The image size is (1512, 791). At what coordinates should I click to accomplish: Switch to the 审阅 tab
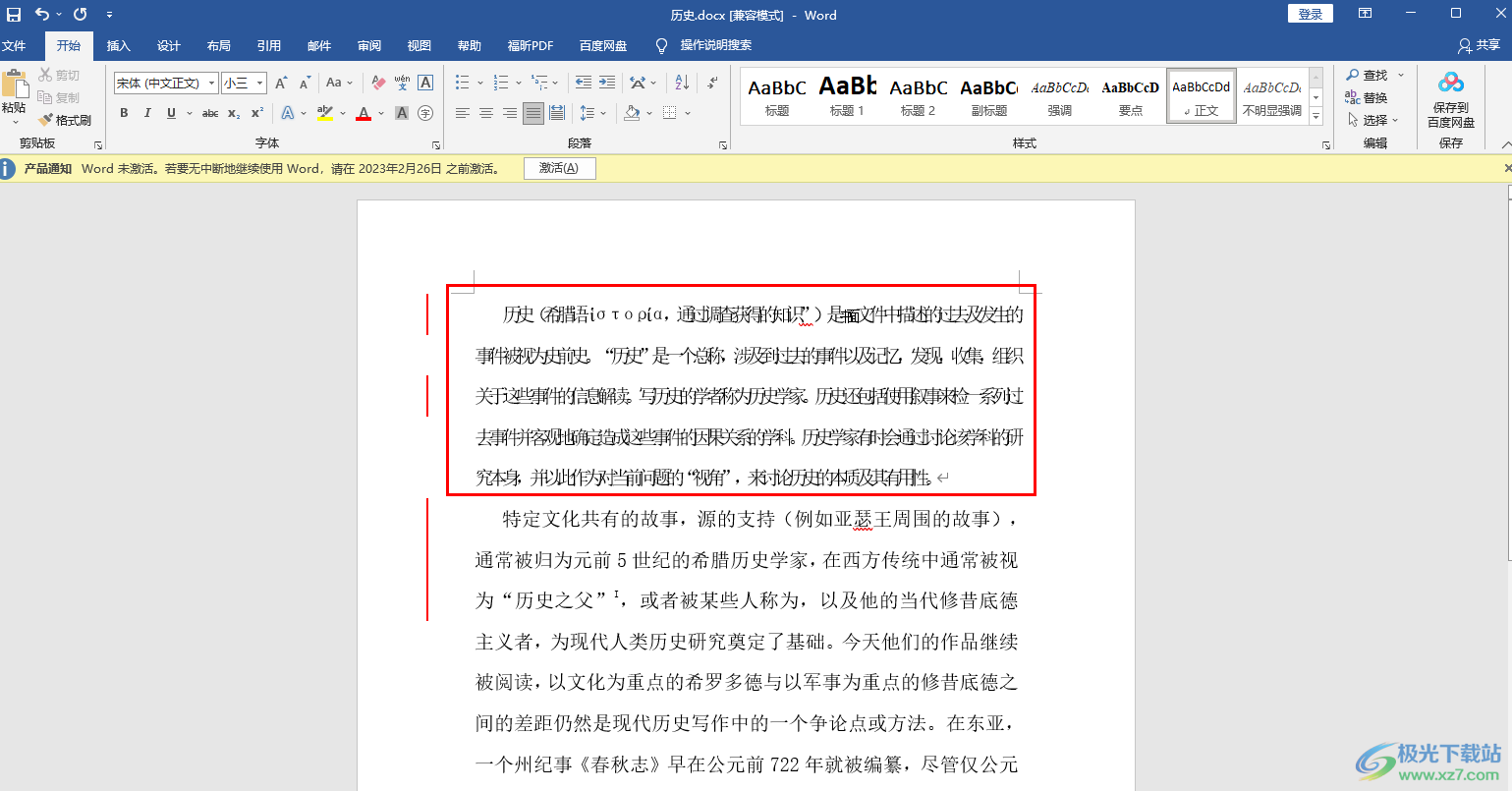(369, 46)
